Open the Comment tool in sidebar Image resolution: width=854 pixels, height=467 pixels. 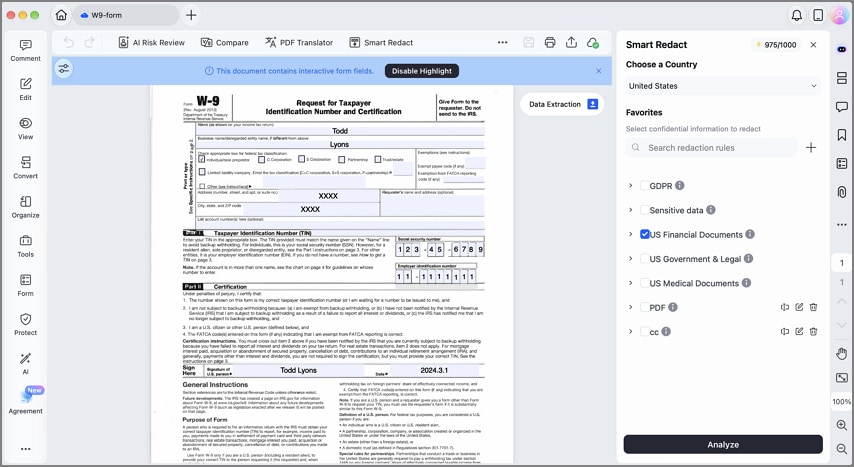[26, 51]
